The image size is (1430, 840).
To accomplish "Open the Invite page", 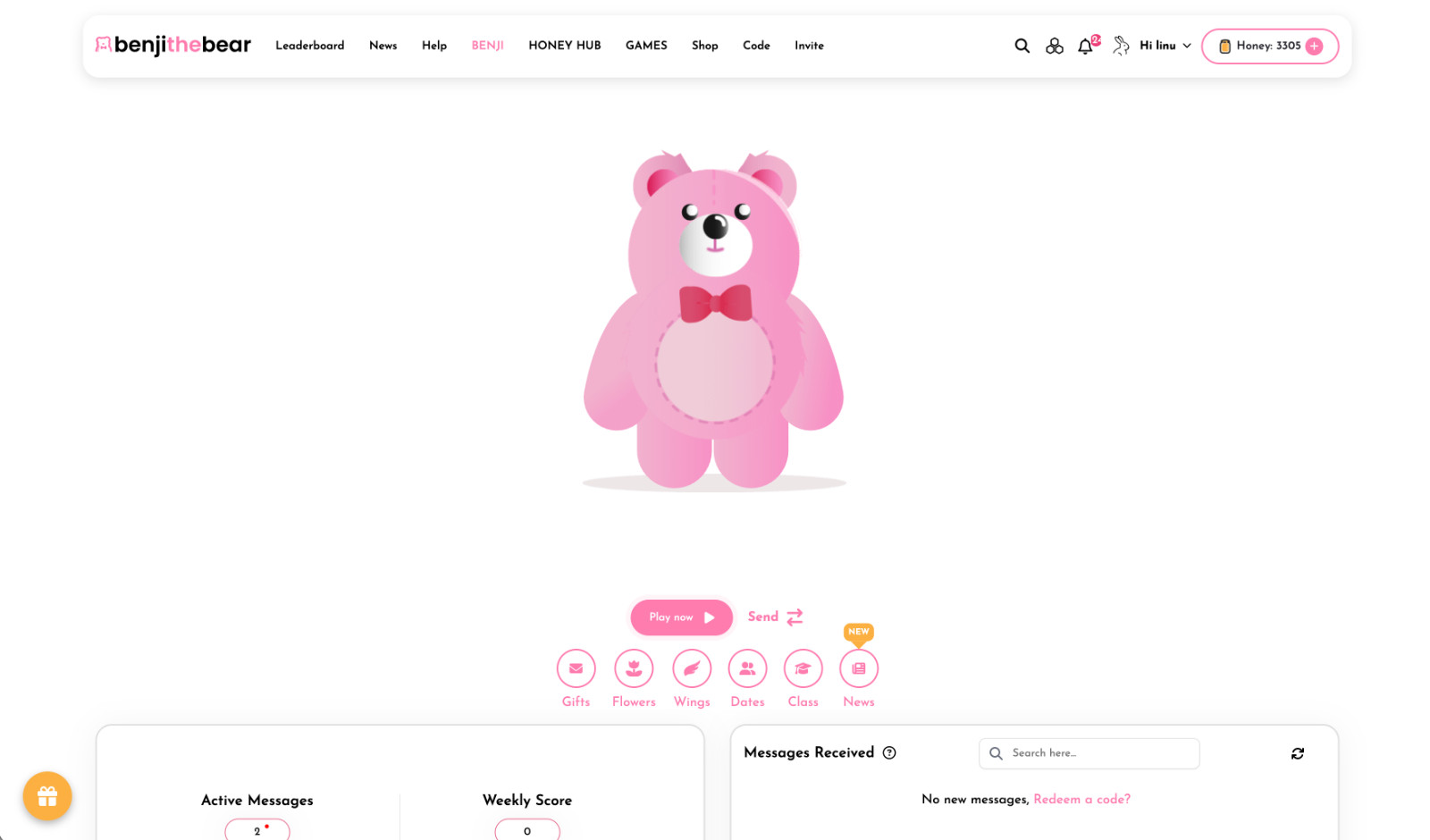I will point(809,46).
